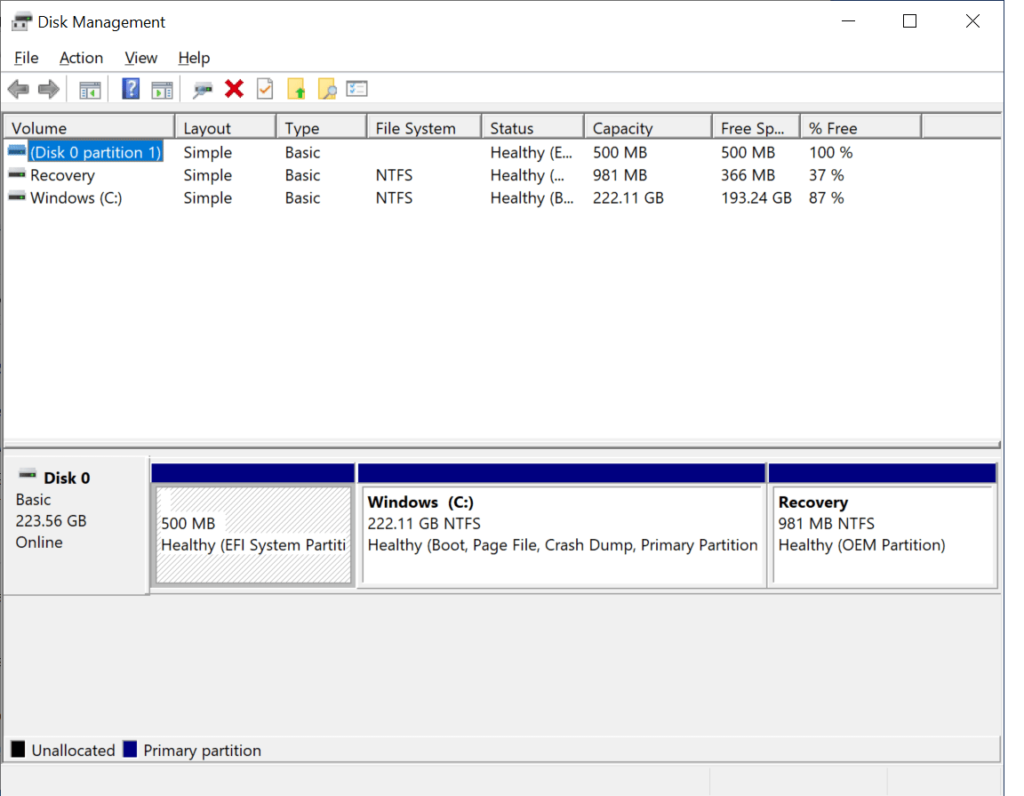Screen dimensions: 1024x796
Task: Click the Back arrow in toolbar
Action: click(x=18, y=90)
